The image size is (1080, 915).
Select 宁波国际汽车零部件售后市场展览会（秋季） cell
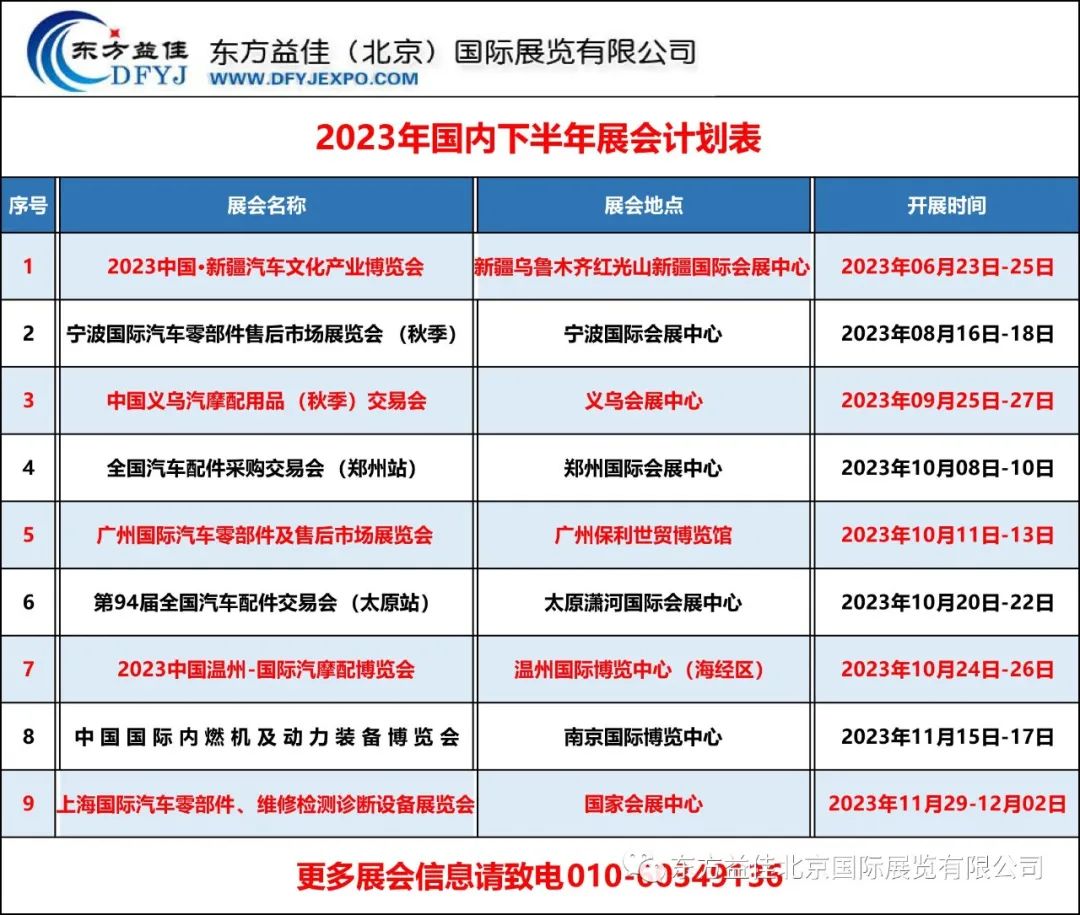pos(266,333)
